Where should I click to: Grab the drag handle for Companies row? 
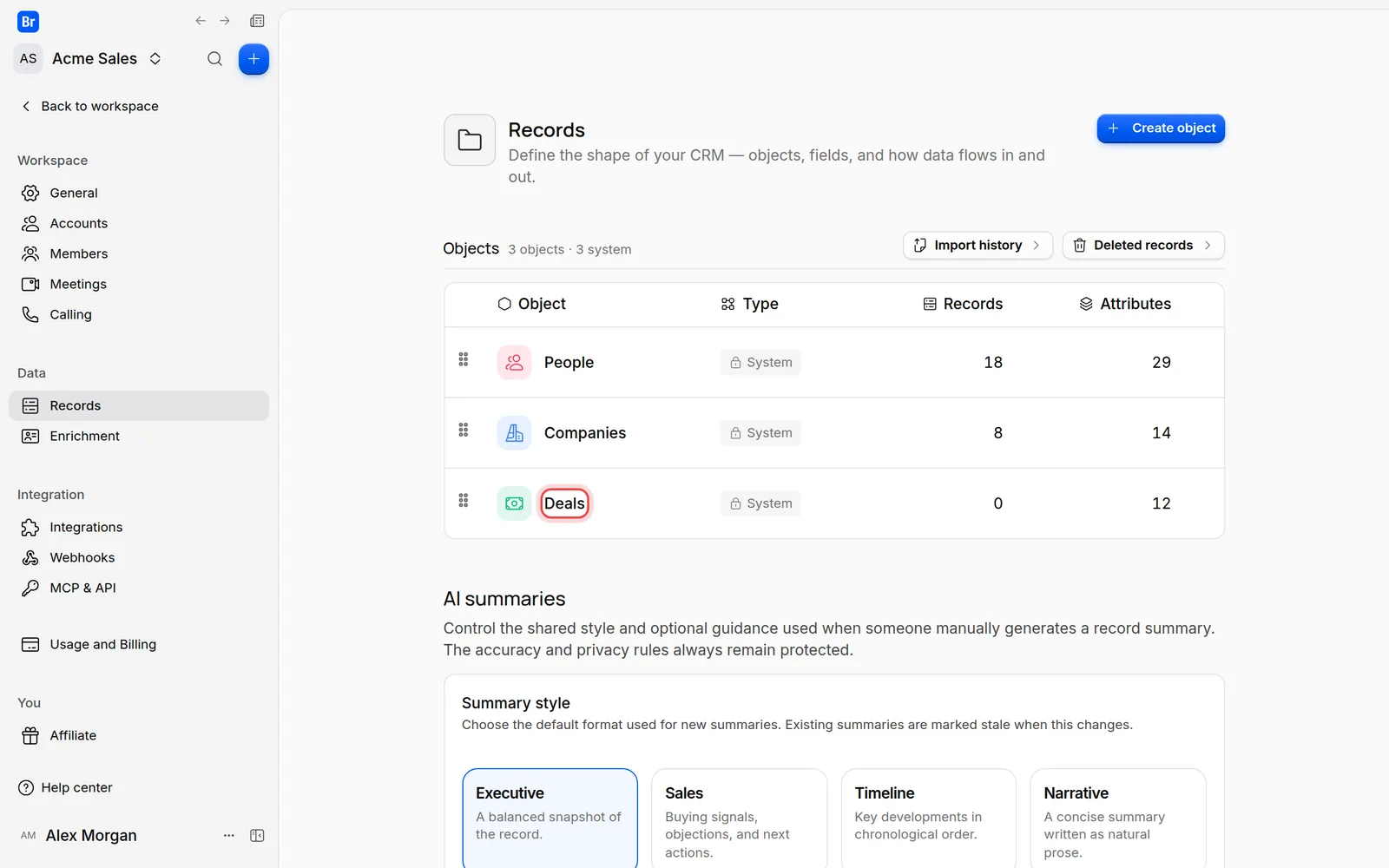464,430
